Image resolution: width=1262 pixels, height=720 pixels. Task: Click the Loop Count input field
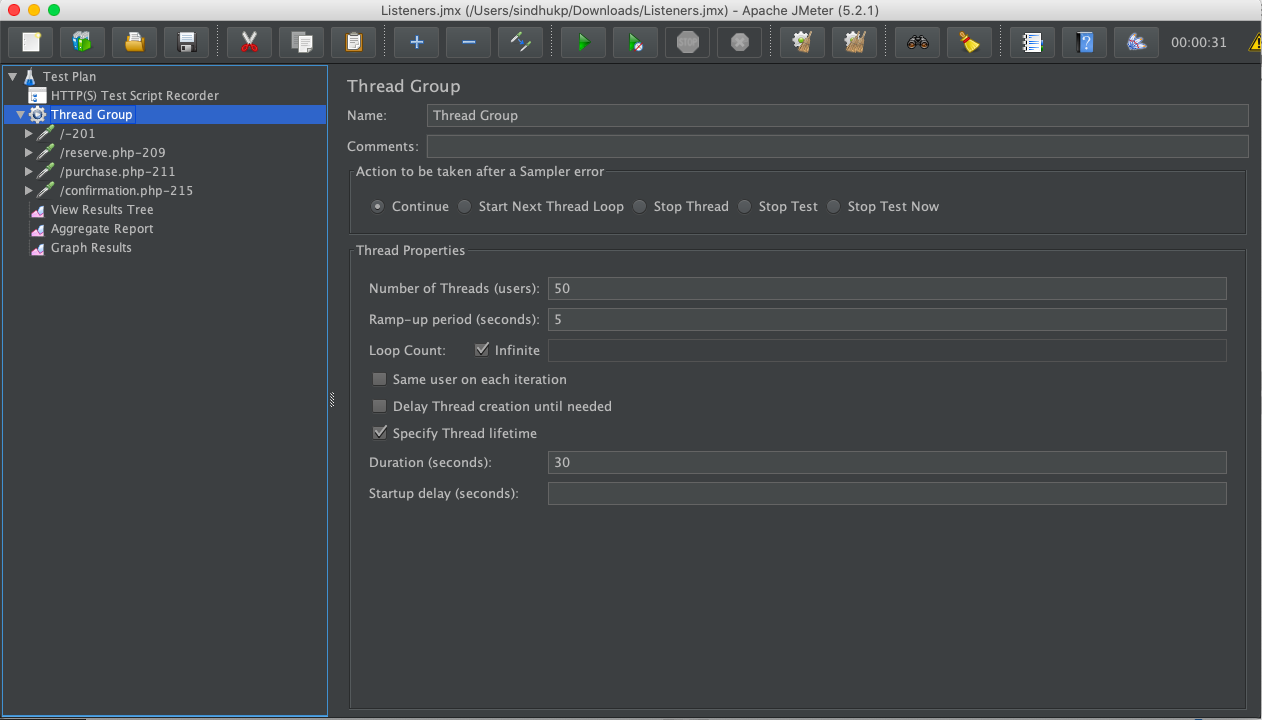click(x=887, y=350)
